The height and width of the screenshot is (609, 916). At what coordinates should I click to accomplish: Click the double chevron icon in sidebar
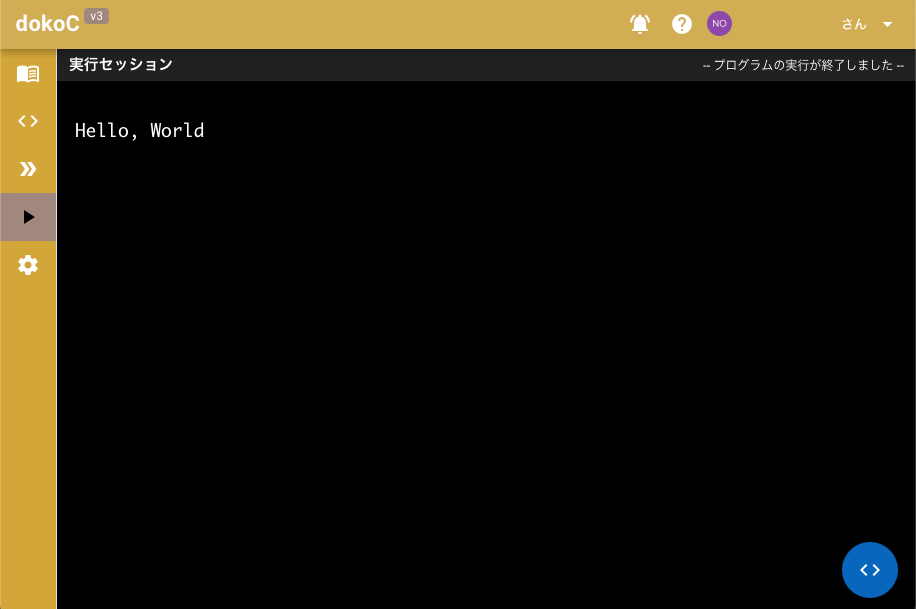pos(28,169)
